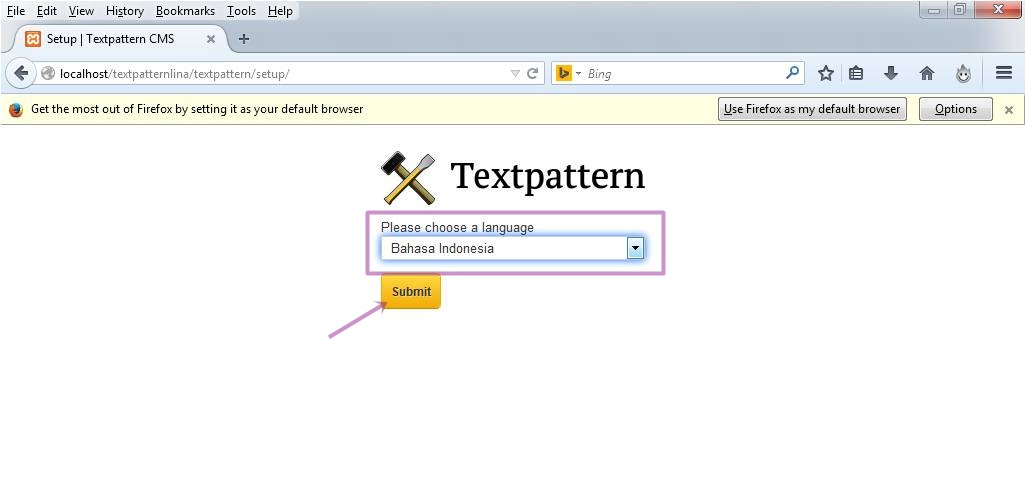Click the browser Back arrow button

click(21, 73)
